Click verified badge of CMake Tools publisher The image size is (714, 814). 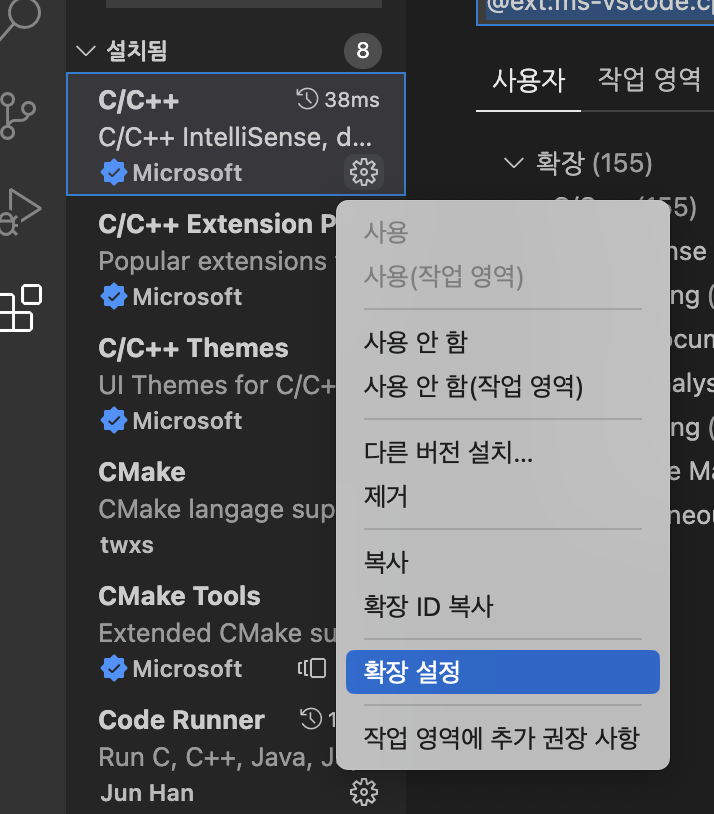114,668
